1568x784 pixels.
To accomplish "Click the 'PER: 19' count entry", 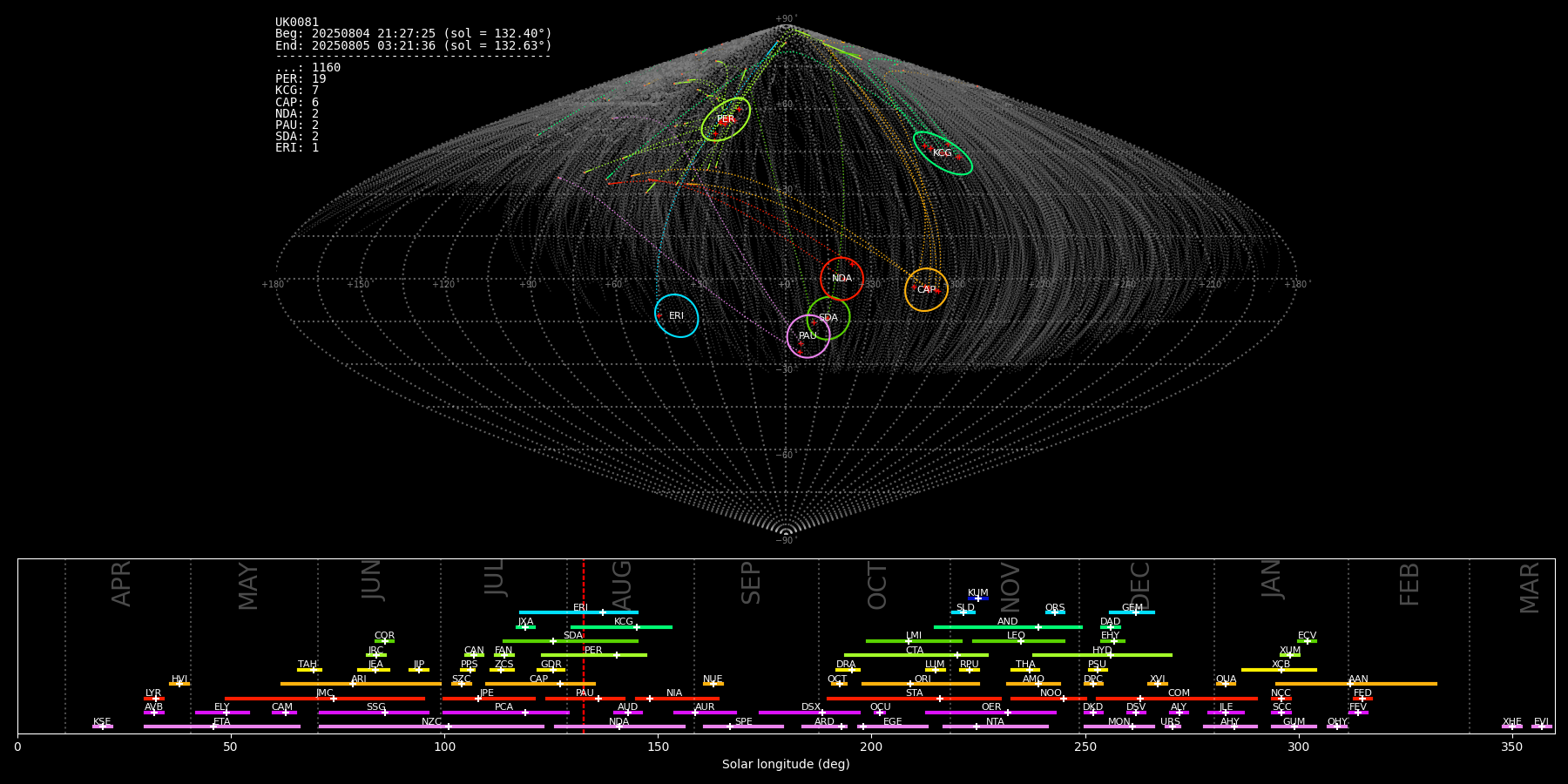I will coord(301,78).
